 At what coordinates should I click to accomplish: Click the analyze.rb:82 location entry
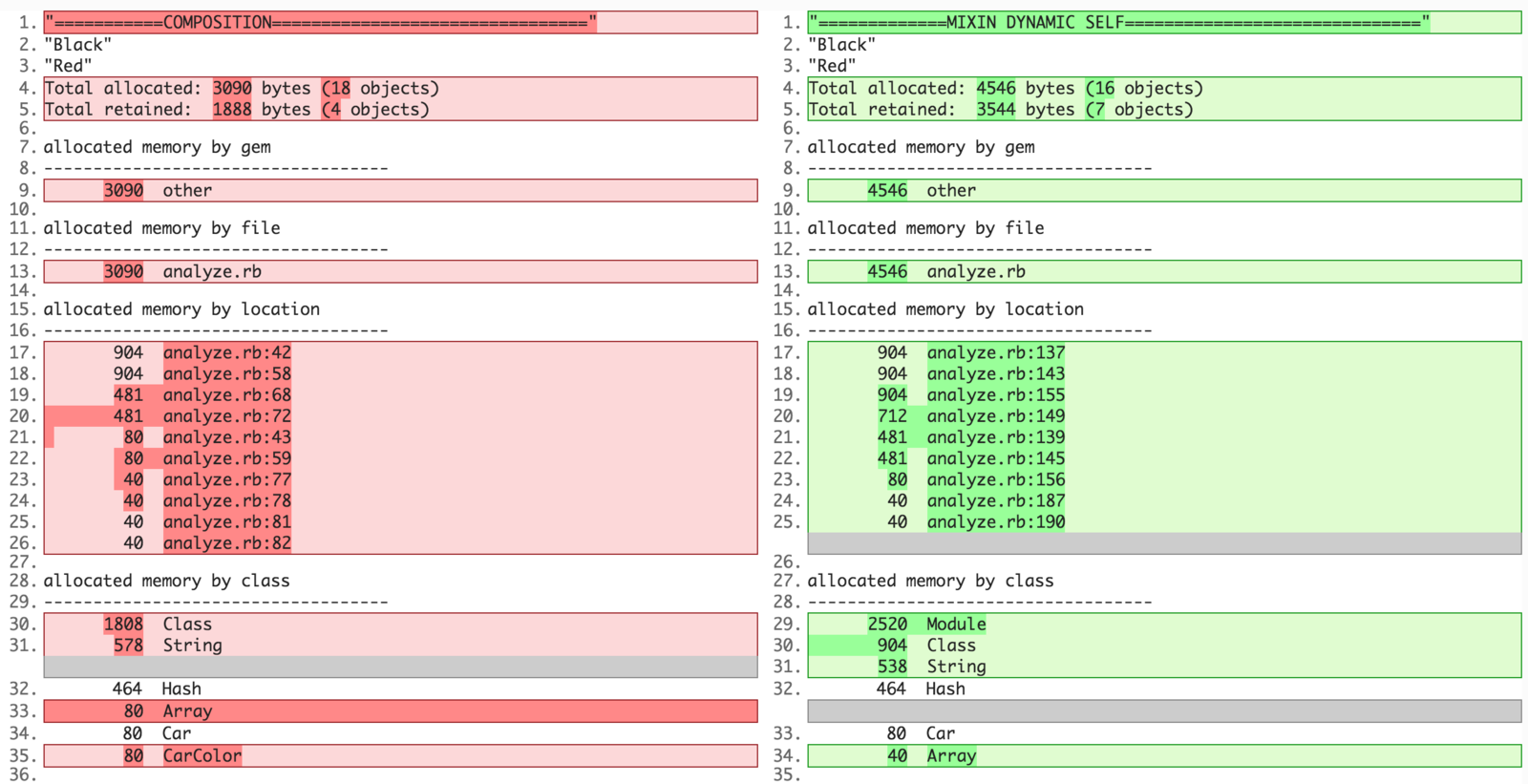pos(226,542)
